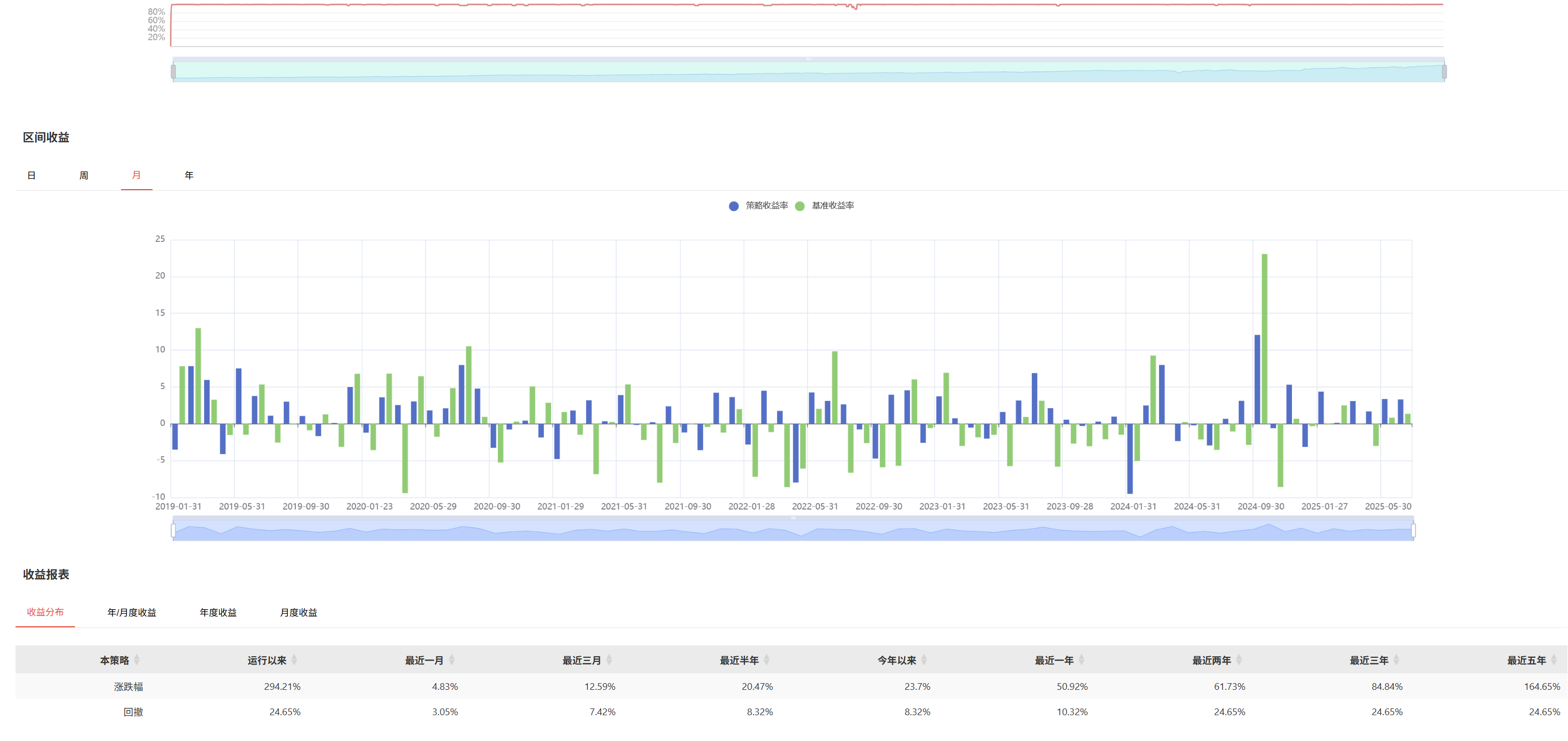Click sort arrows beside 最近三月 header
This screenshot has width=1568, height=741.
coord(610,660)
